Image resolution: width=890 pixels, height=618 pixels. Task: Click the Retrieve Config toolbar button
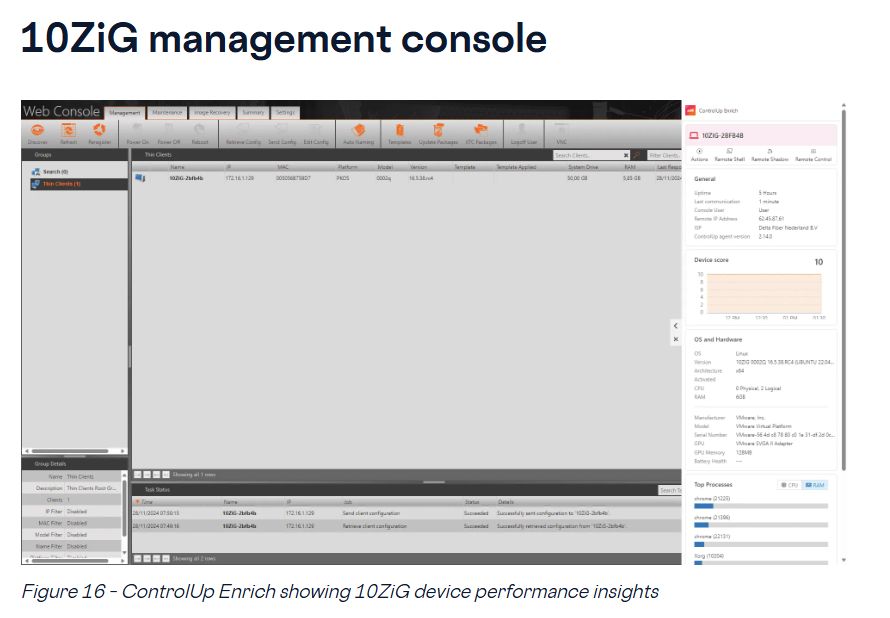click(244, 134)
